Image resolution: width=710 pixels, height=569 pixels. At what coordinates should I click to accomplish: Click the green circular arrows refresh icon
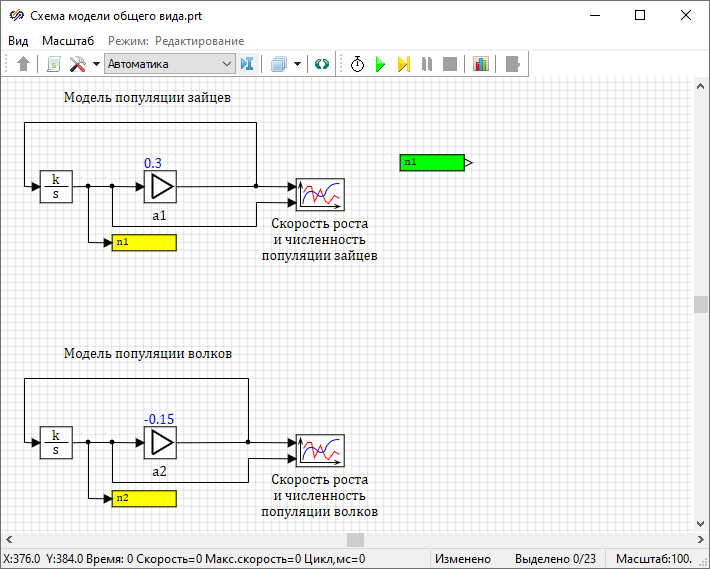(321, 64)
